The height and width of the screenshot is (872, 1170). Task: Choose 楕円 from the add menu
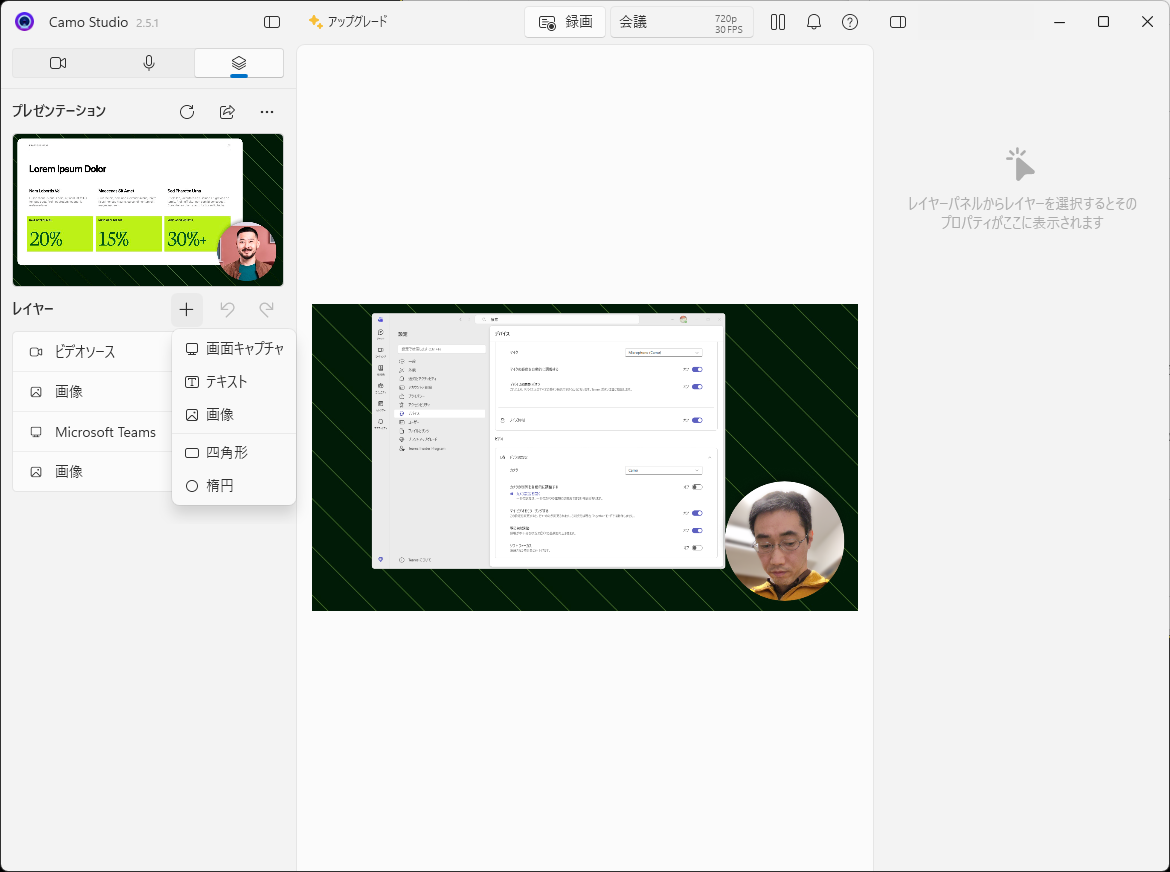pos(234,486)
